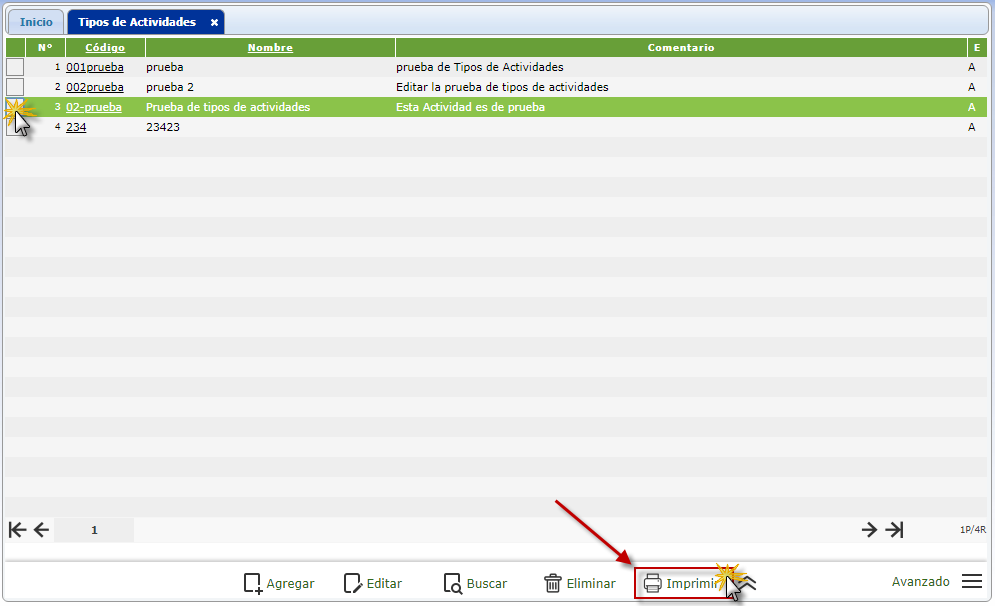Sort by the Nombre column header

[x=270, y=48]
